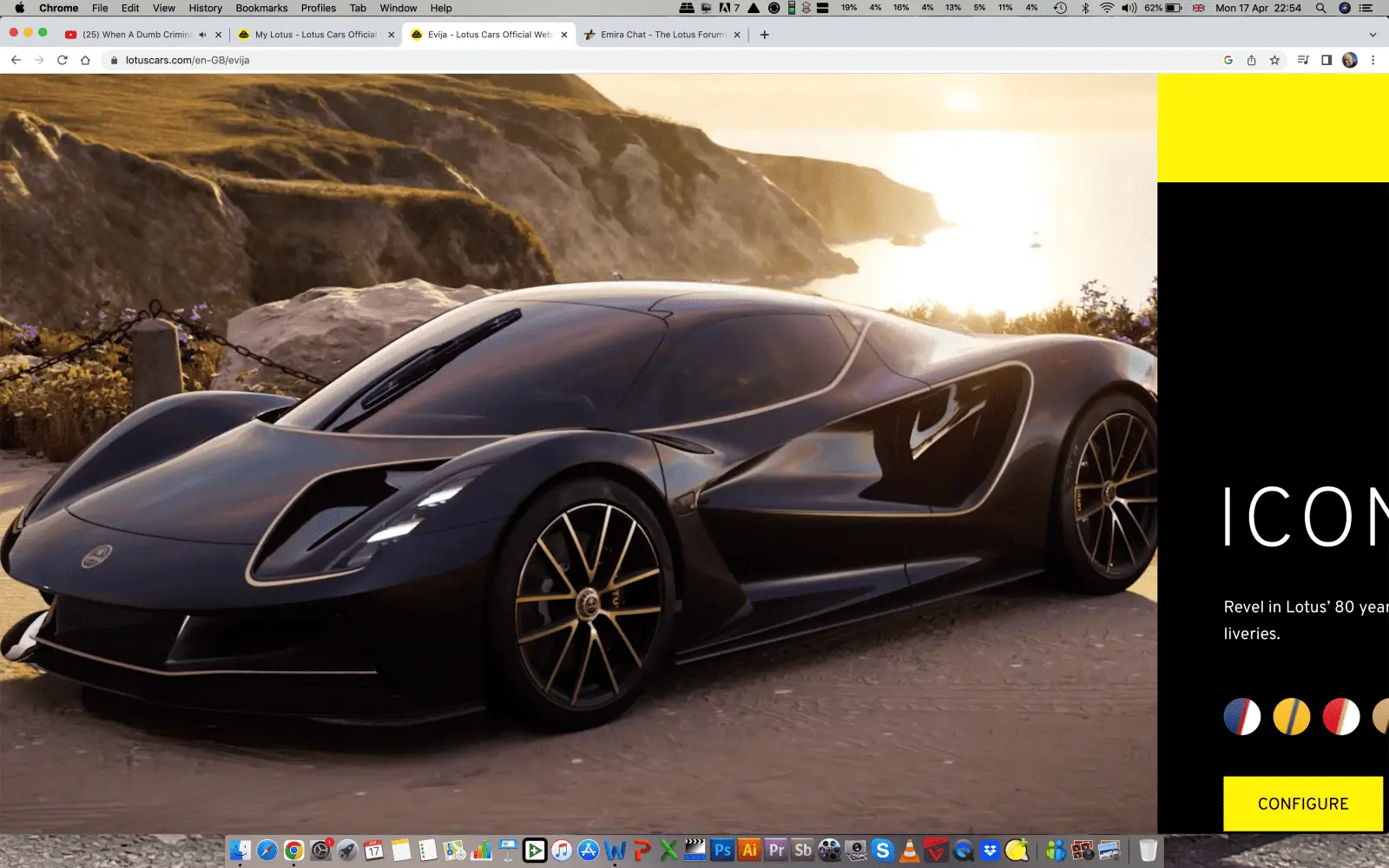This screenshot has height=868, width=1389.
Task: Go back to the previous page
Action: (x=16, y=60)
